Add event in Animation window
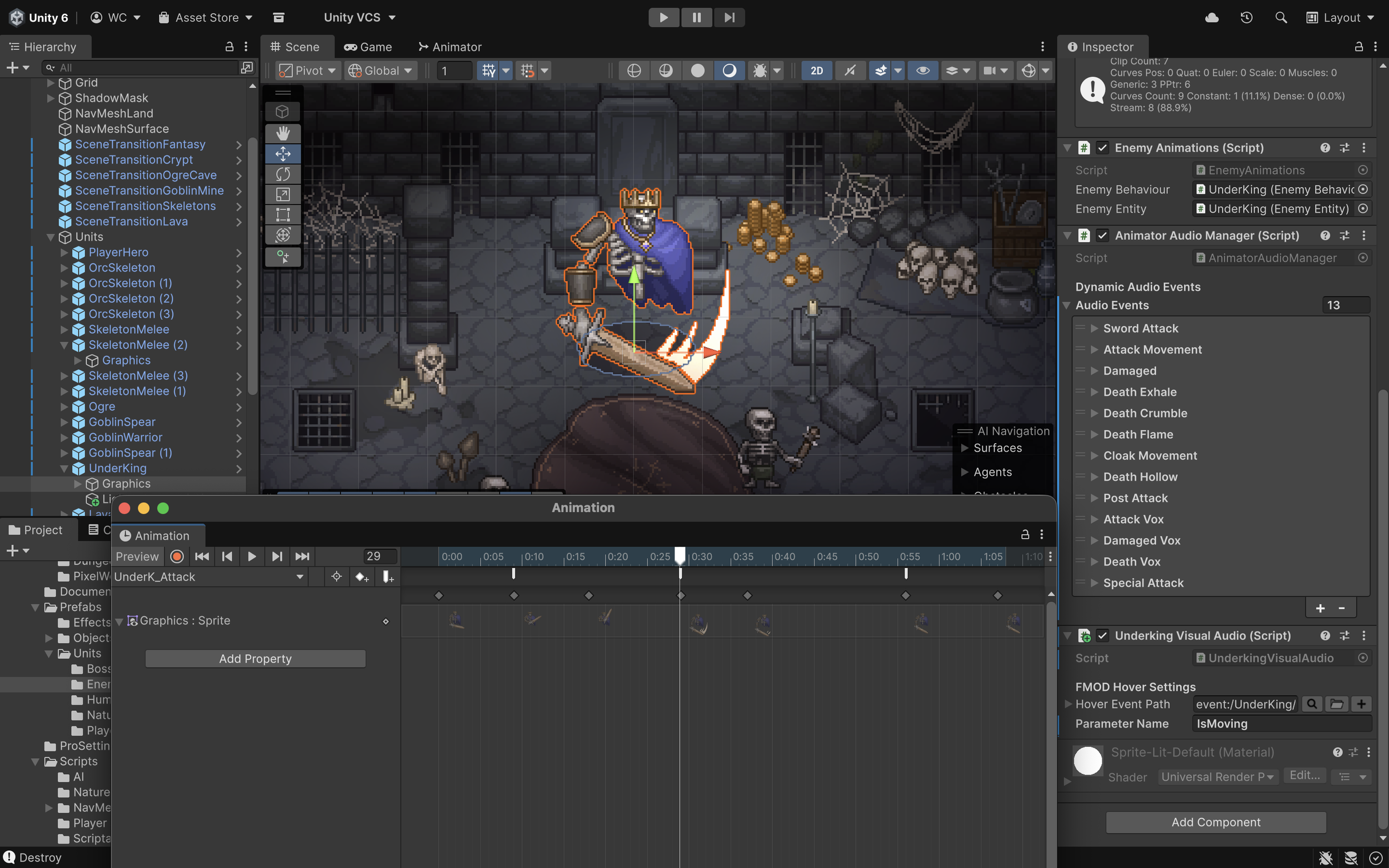This screenshot has width=1389, height=868. click(x=388, y=577)
